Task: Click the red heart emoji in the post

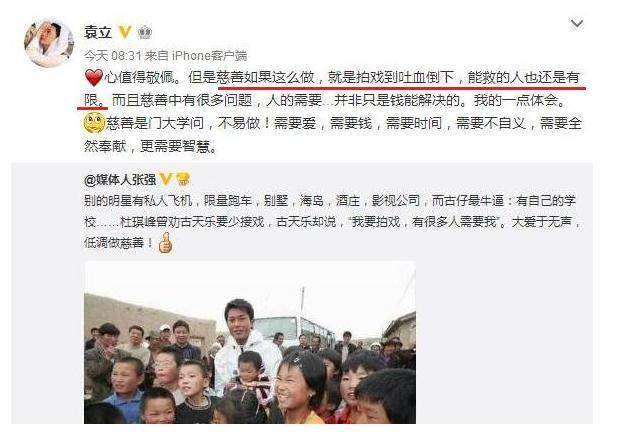Action: [94, 77]
